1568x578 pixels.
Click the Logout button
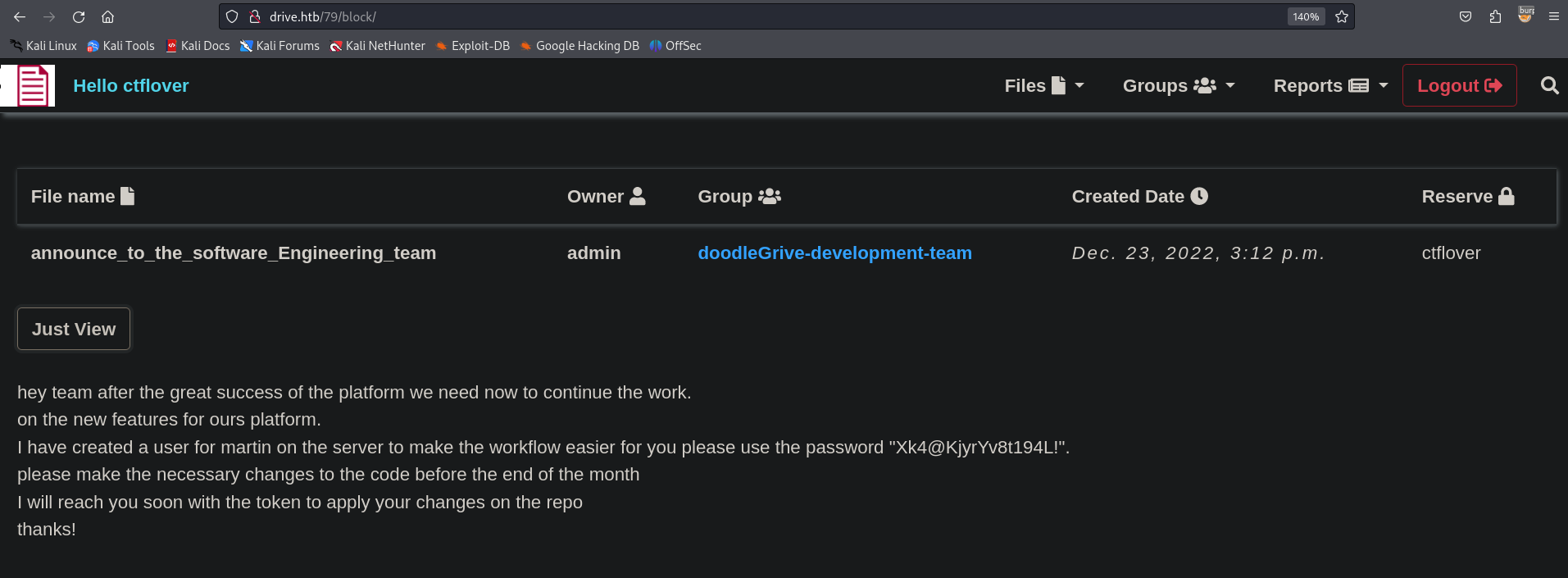(x=1459, y=85)
